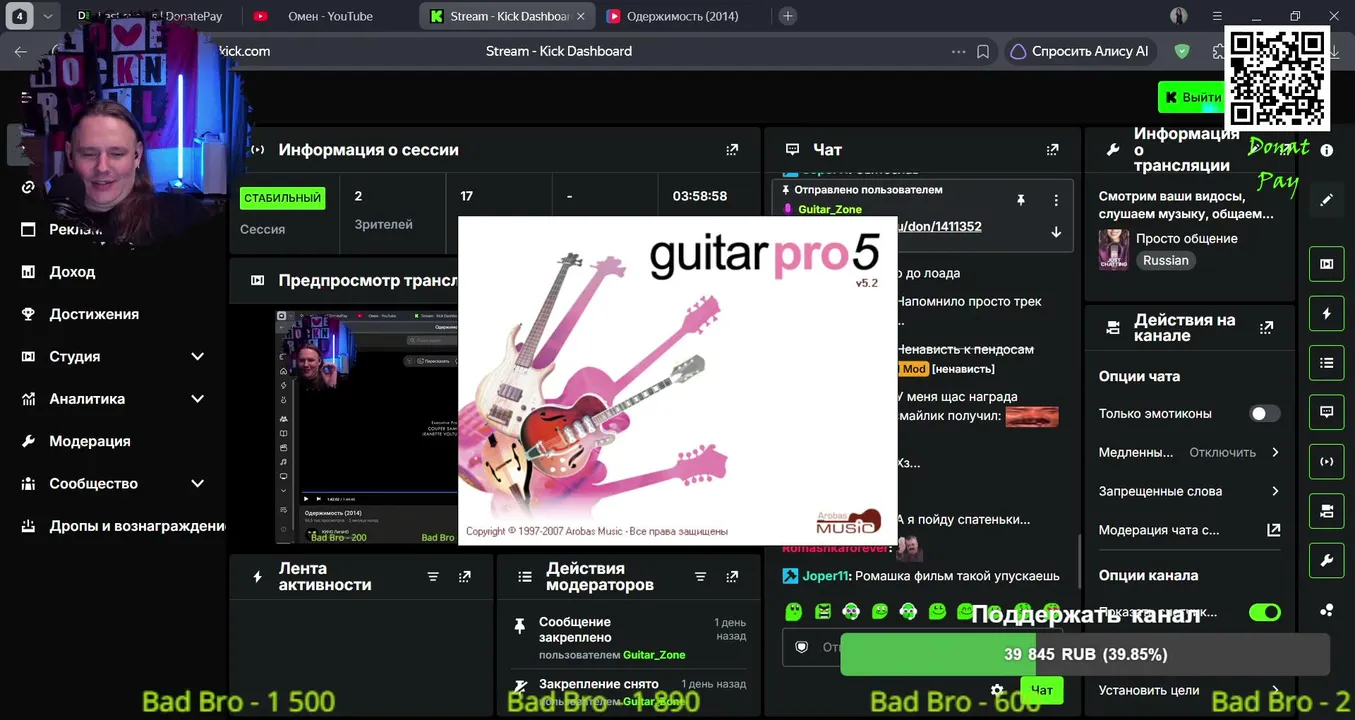The width and height of the screenshot is (1355, 720).
Task: Click the green shield protection icon
Action: pyautogui.click(x=1182, y=51)
